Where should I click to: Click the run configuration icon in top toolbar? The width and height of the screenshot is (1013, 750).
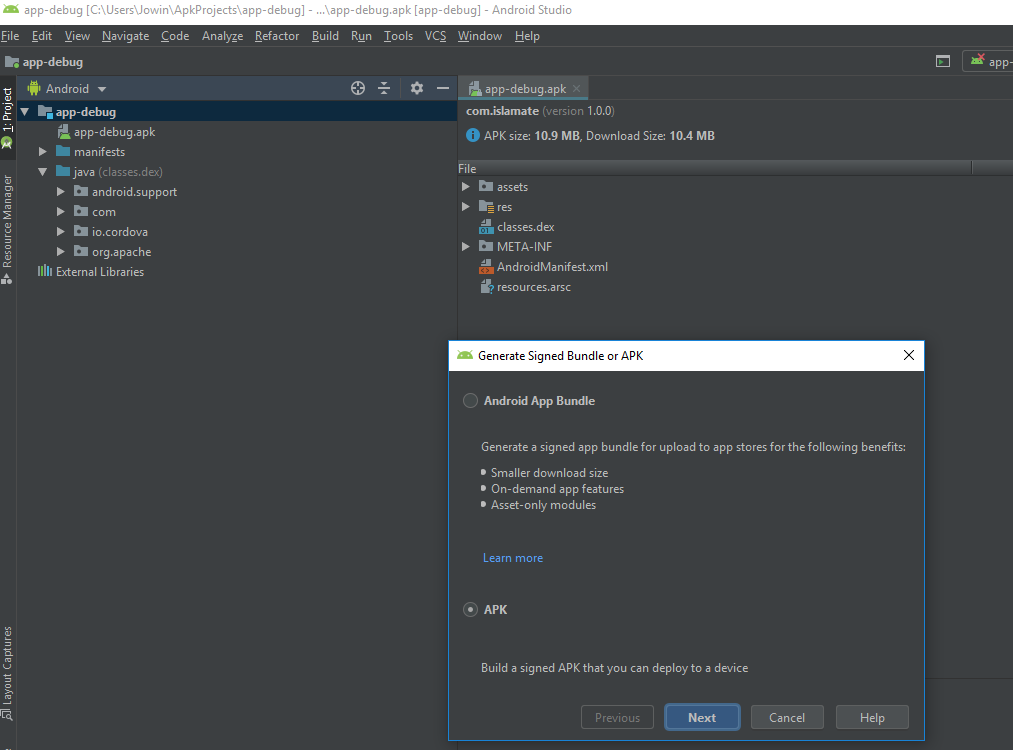pyautogui.click(x=943, y=61)
